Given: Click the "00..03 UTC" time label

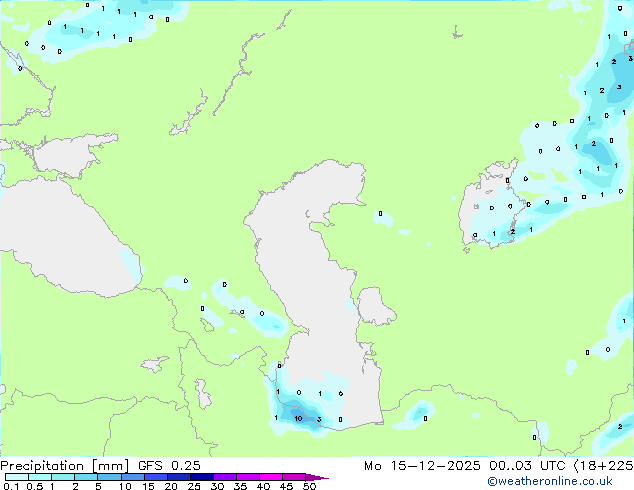Looking at the screenshot, I should (x=527, y=466).
